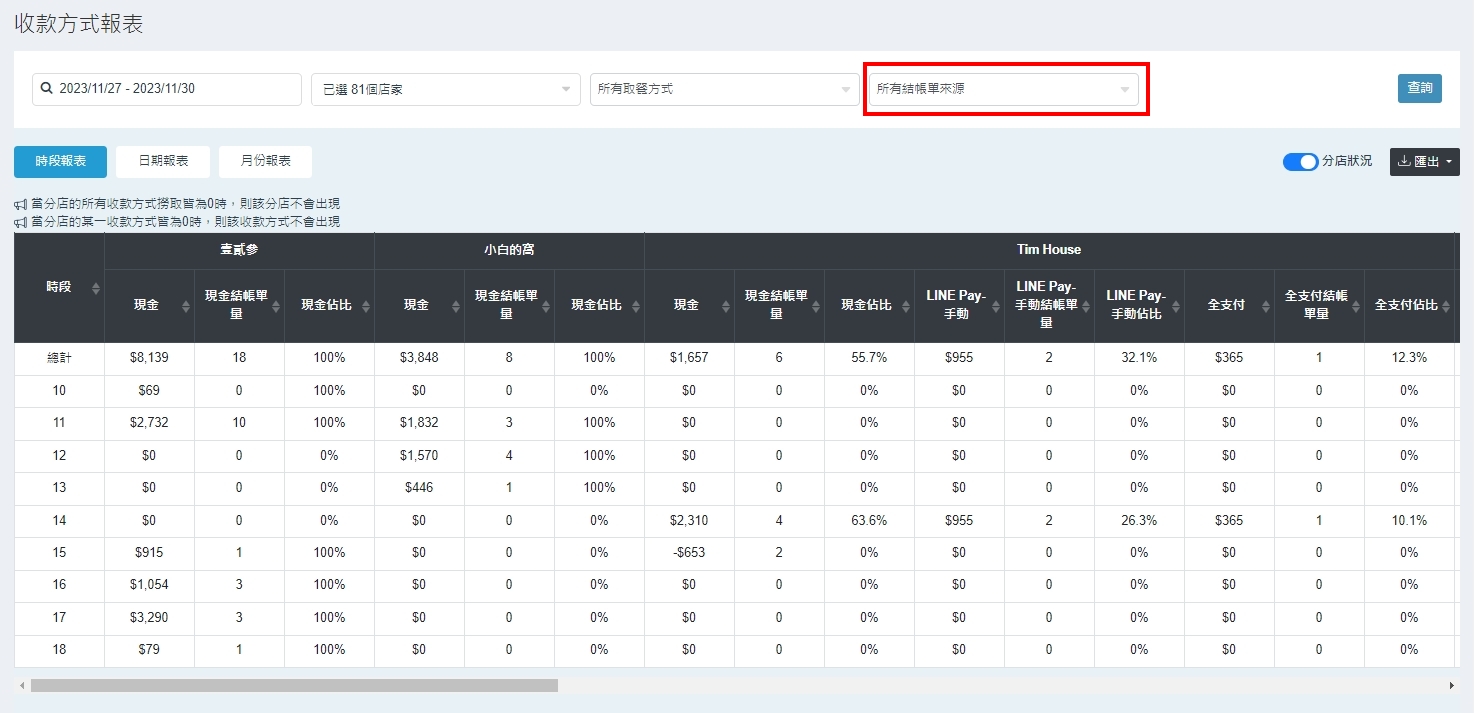Sort by 壹貳參 現金結帳單量 column
This screenshot has width=1474, height=713.
(x=276, y=306)
